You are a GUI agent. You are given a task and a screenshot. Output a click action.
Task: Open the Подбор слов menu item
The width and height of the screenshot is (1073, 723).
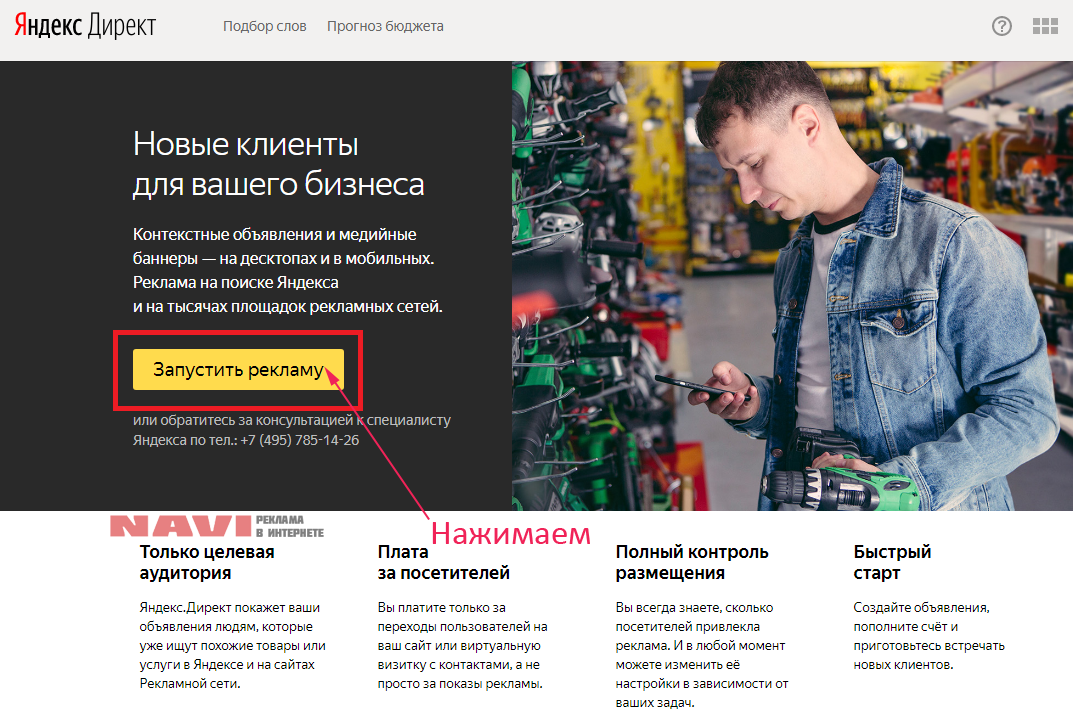[x=265, y=26]
